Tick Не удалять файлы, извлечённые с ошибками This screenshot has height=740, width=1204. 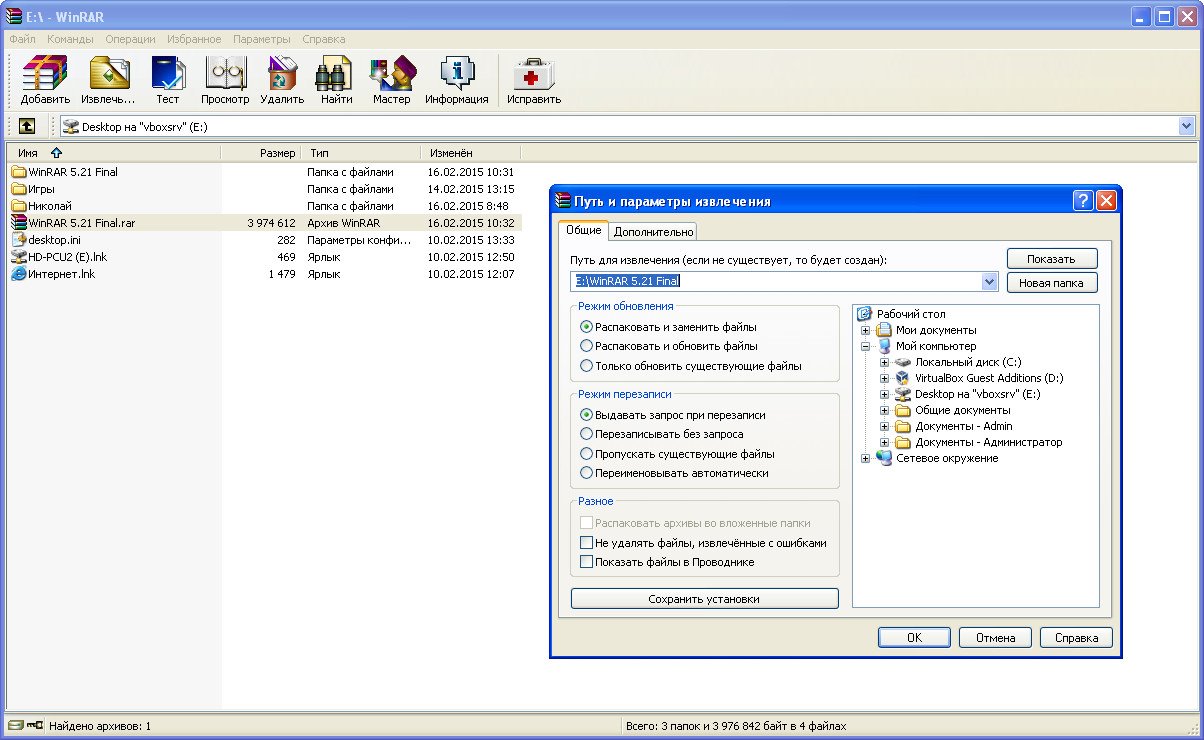click(587, 543)
